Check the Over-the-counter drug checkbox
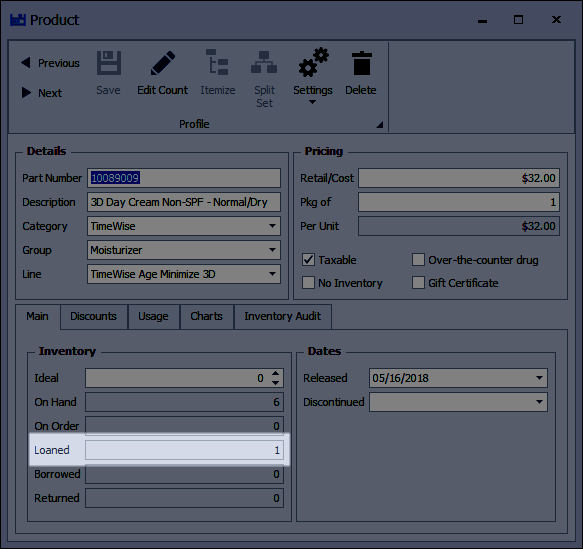The width and height of the screenshot is (583, 549). 418,260
